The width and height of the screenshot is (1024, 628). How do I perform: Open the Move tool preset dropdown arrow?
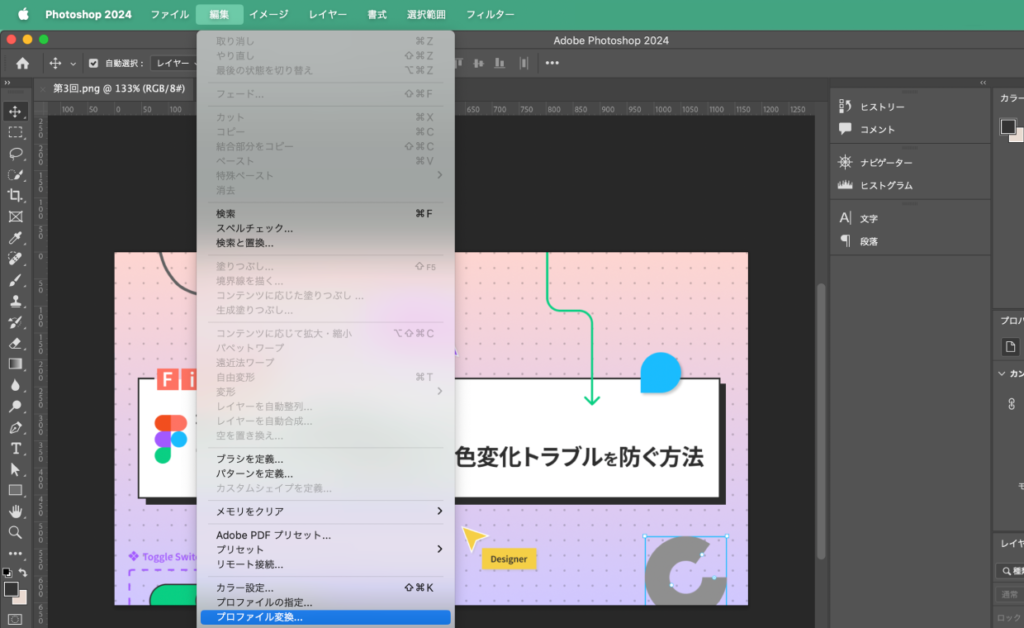[x=73, y=64]
